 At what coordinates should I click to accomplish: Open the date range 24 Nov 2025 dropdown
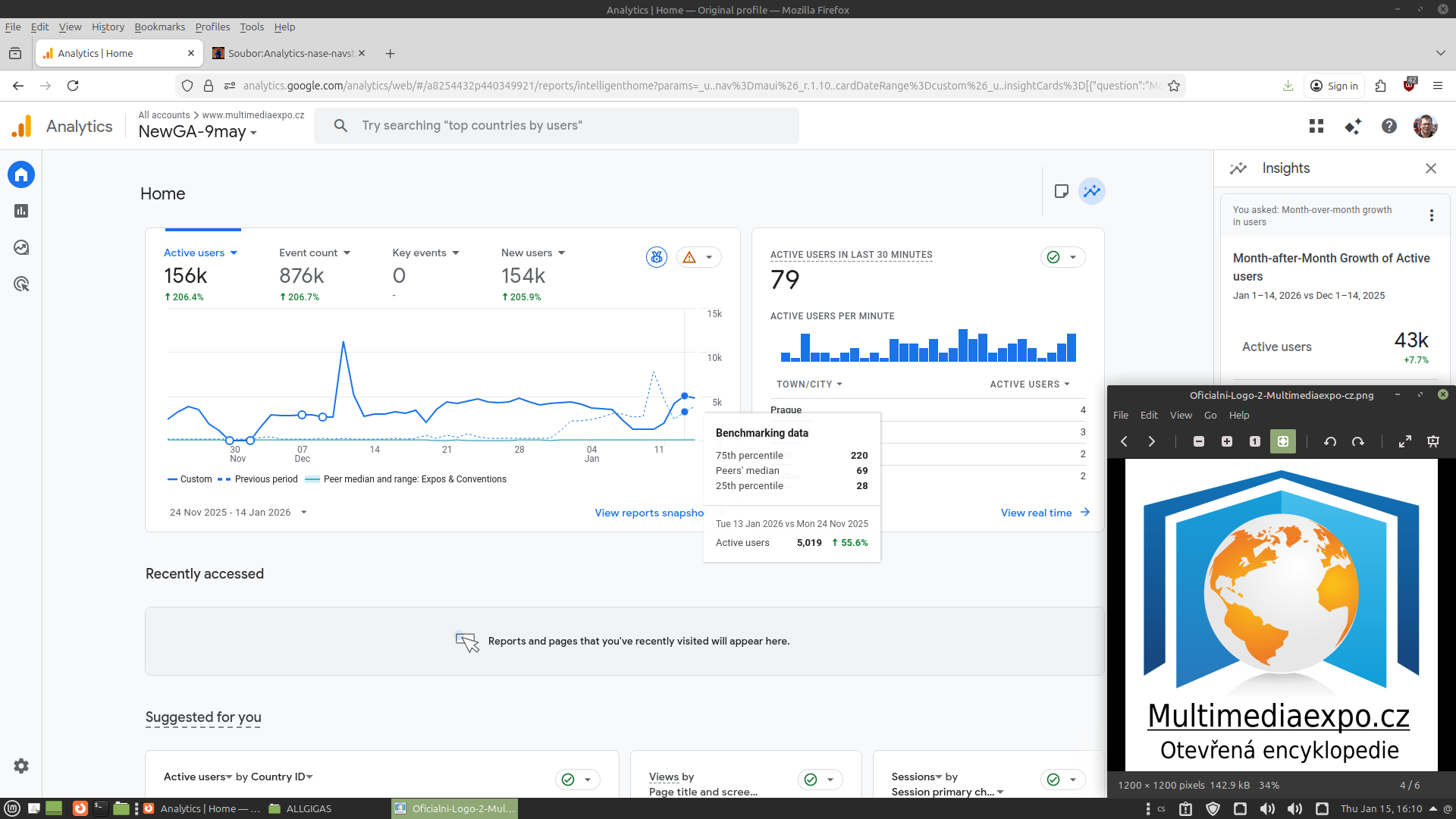pyautogui.click(x=238, y=513)
